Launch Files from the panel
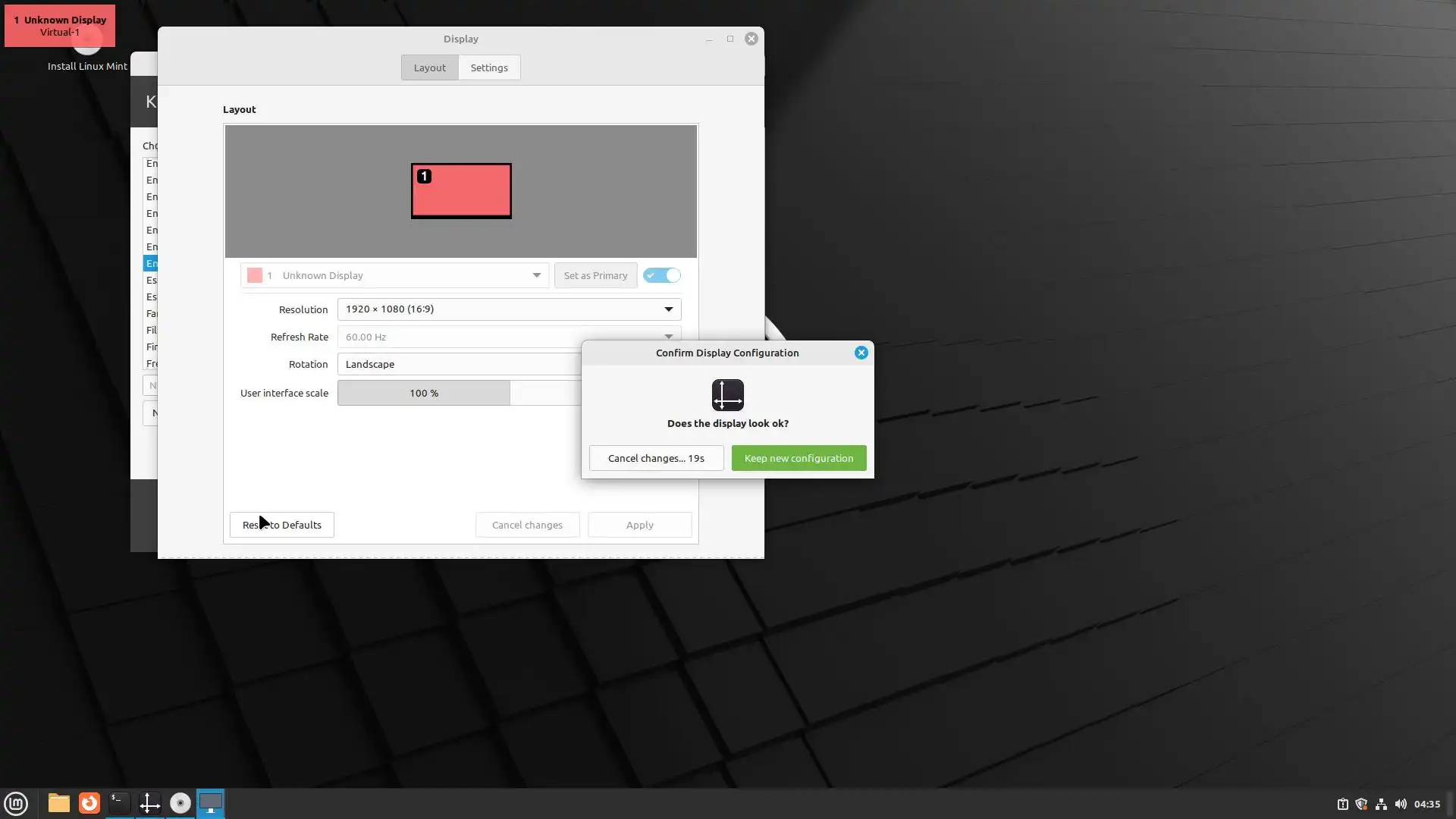The image size is (1456, 819). 58,803
